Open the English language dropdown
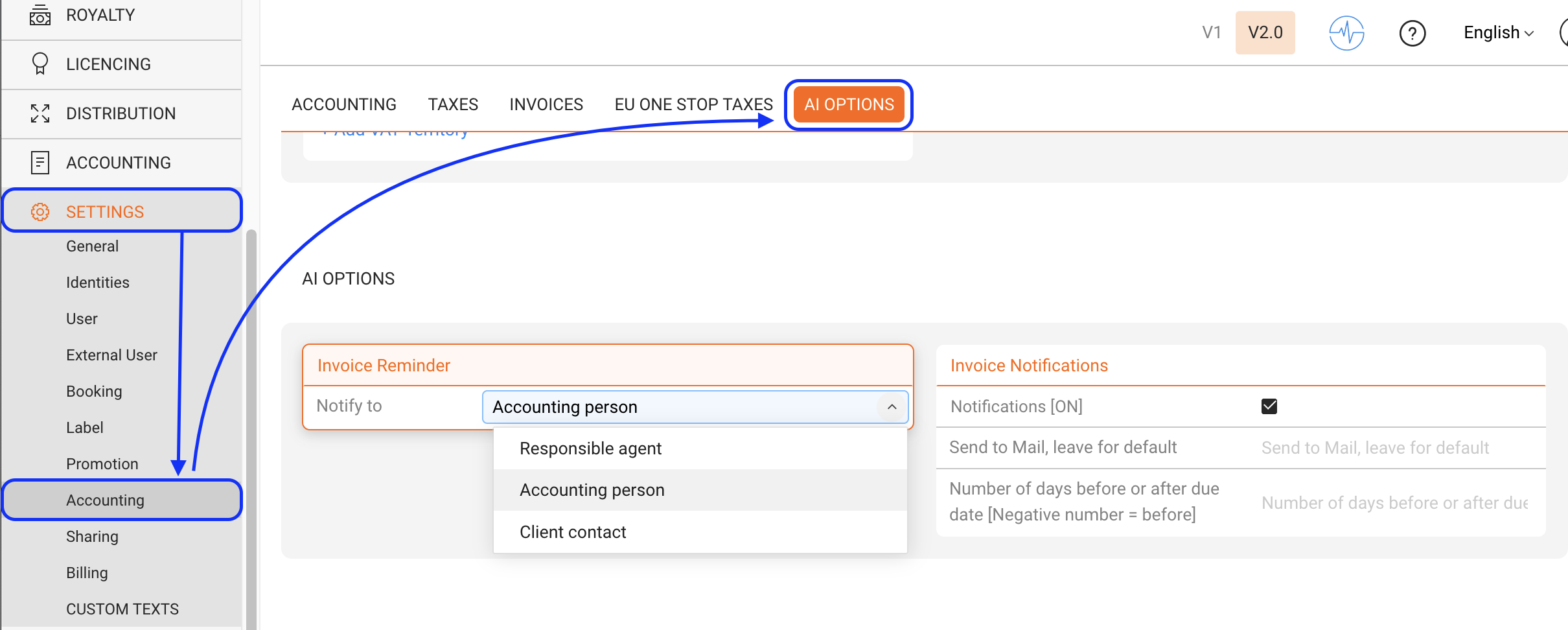Viewport: 1568px width, 630px height. [1499, 32]
